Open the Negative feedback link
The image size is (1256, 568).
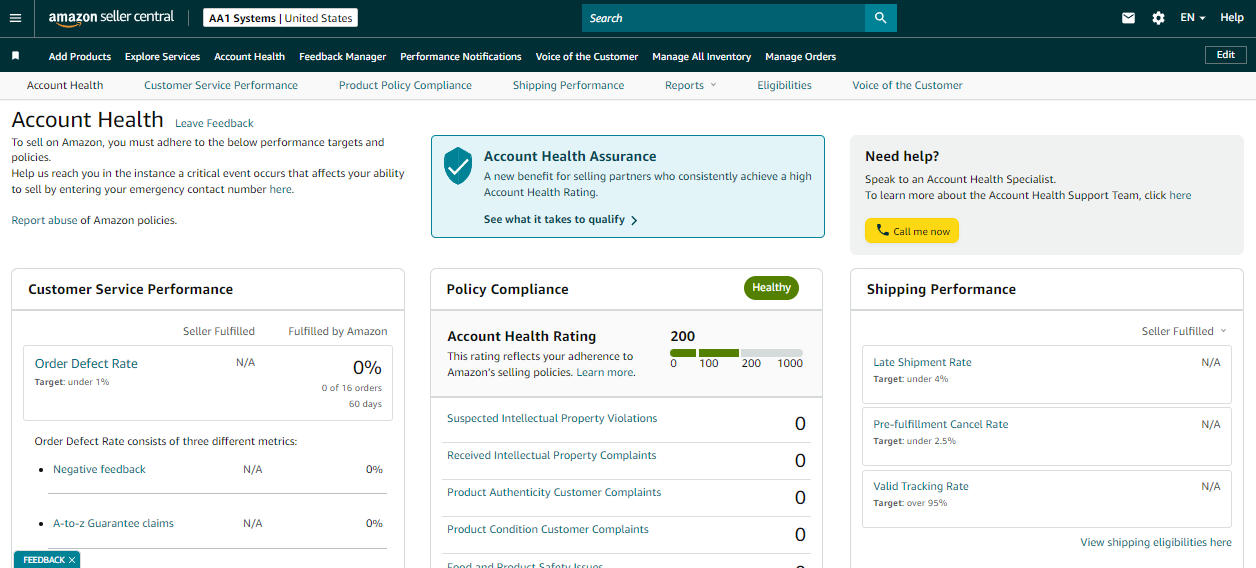tap(99, 469)
